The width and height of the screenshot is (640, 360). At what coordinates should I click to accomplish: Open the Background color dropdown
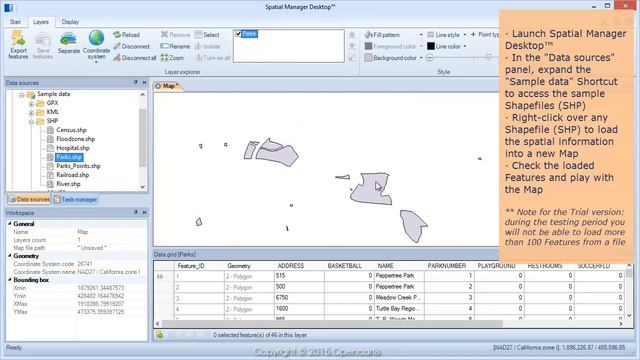421,58
